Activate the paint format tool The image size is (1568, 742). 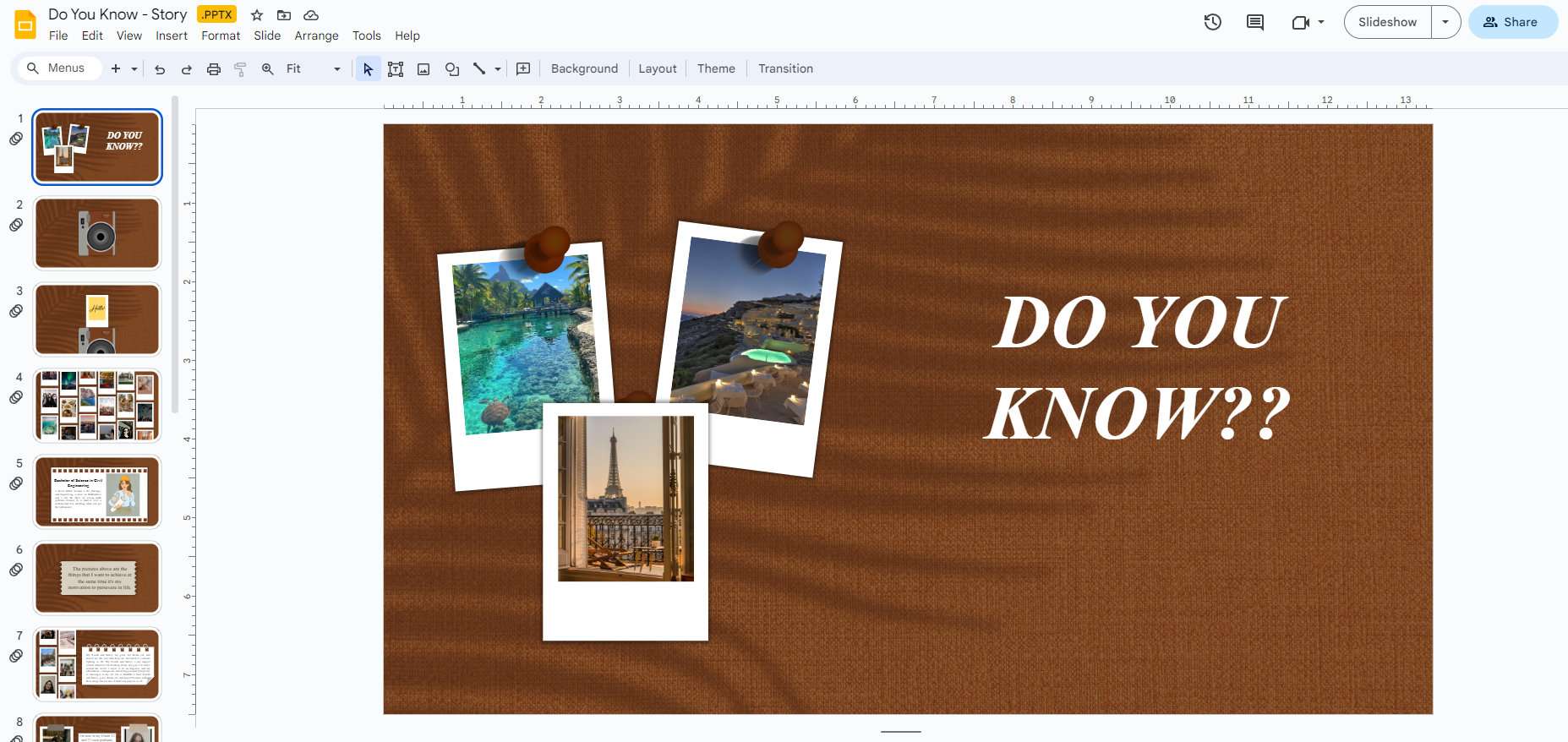point(240,69)
